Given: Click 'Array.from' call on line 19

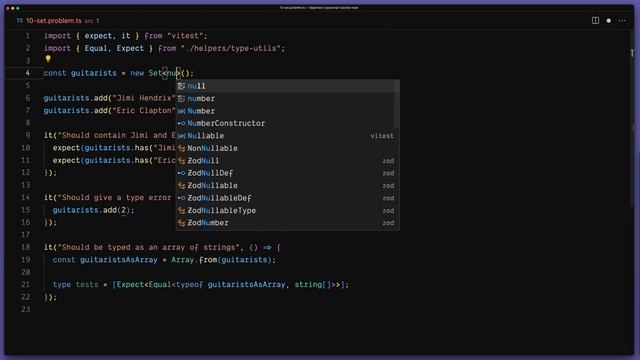Looking at the screenshot, I should point(194,260).
